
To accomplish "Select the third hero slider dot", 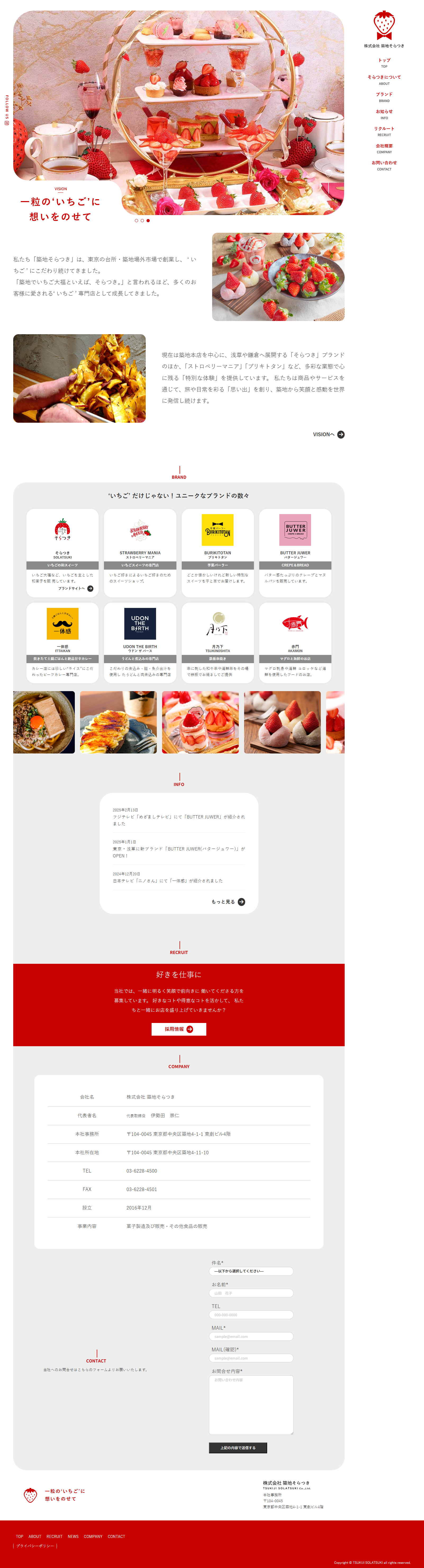I will tap(148, 220).
